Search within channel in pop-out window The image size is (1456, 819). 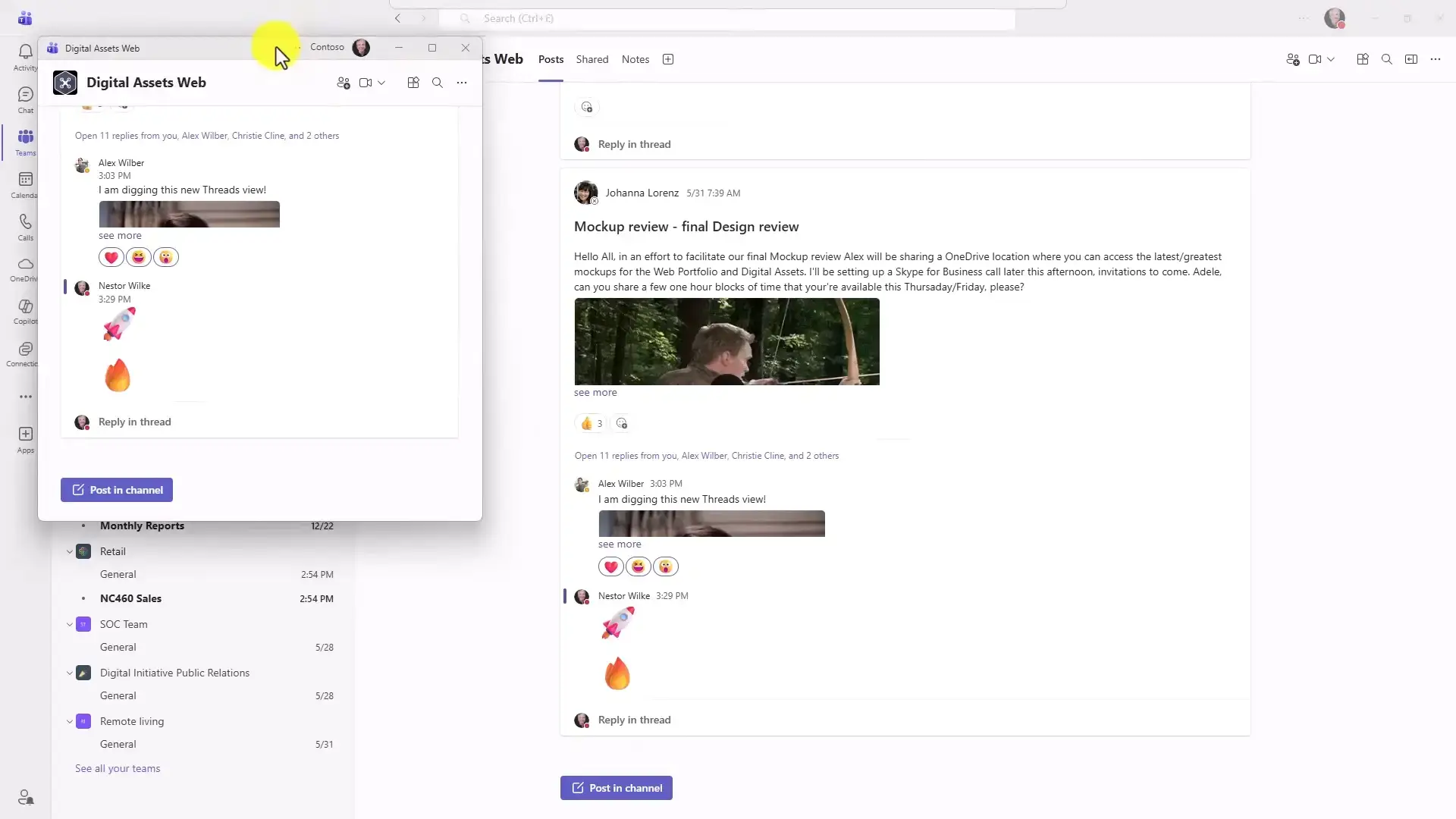[x=438, y=83]
